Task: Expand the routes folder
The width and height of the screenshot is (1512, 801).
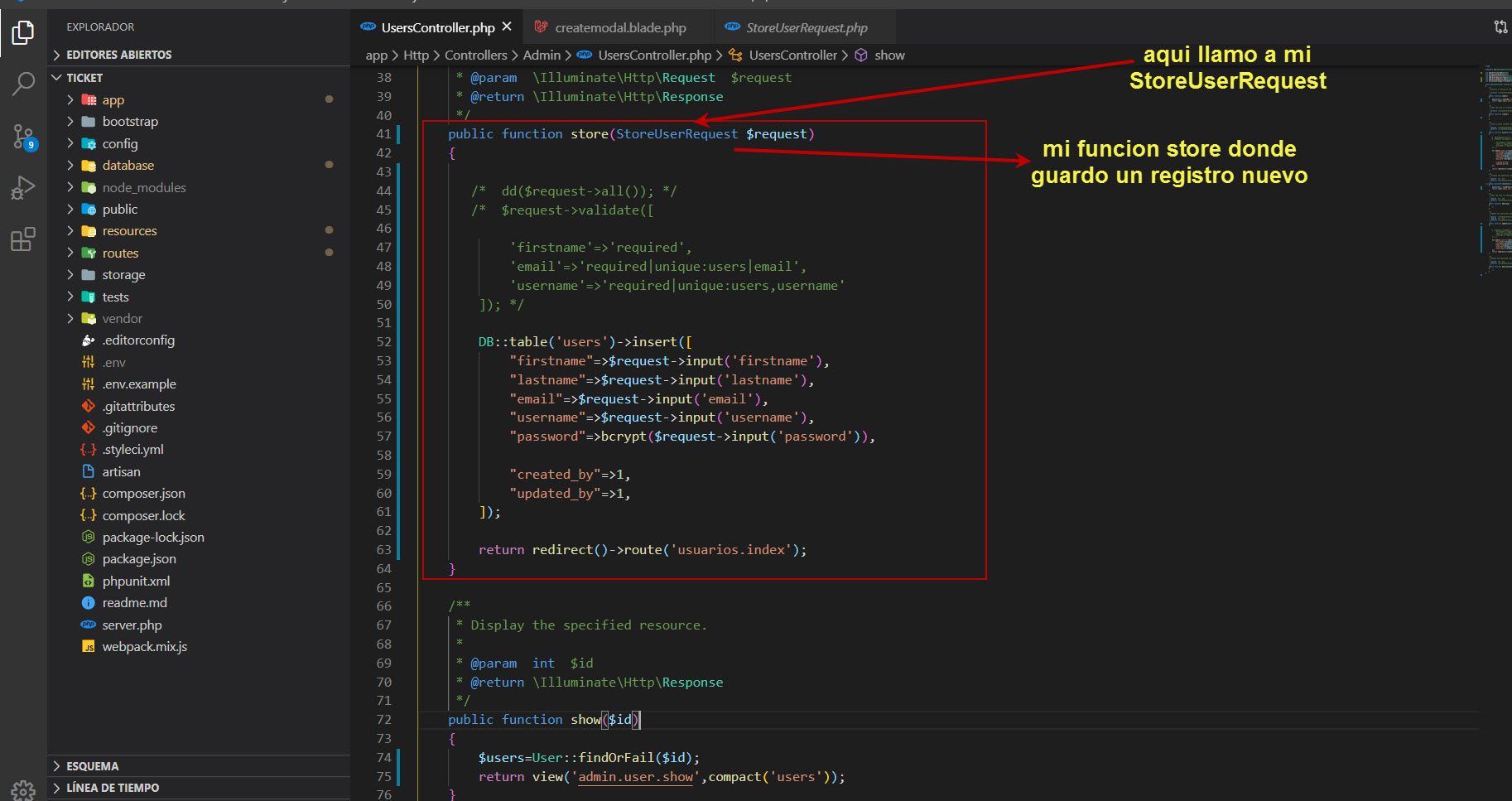Action: tap(199, 253)
